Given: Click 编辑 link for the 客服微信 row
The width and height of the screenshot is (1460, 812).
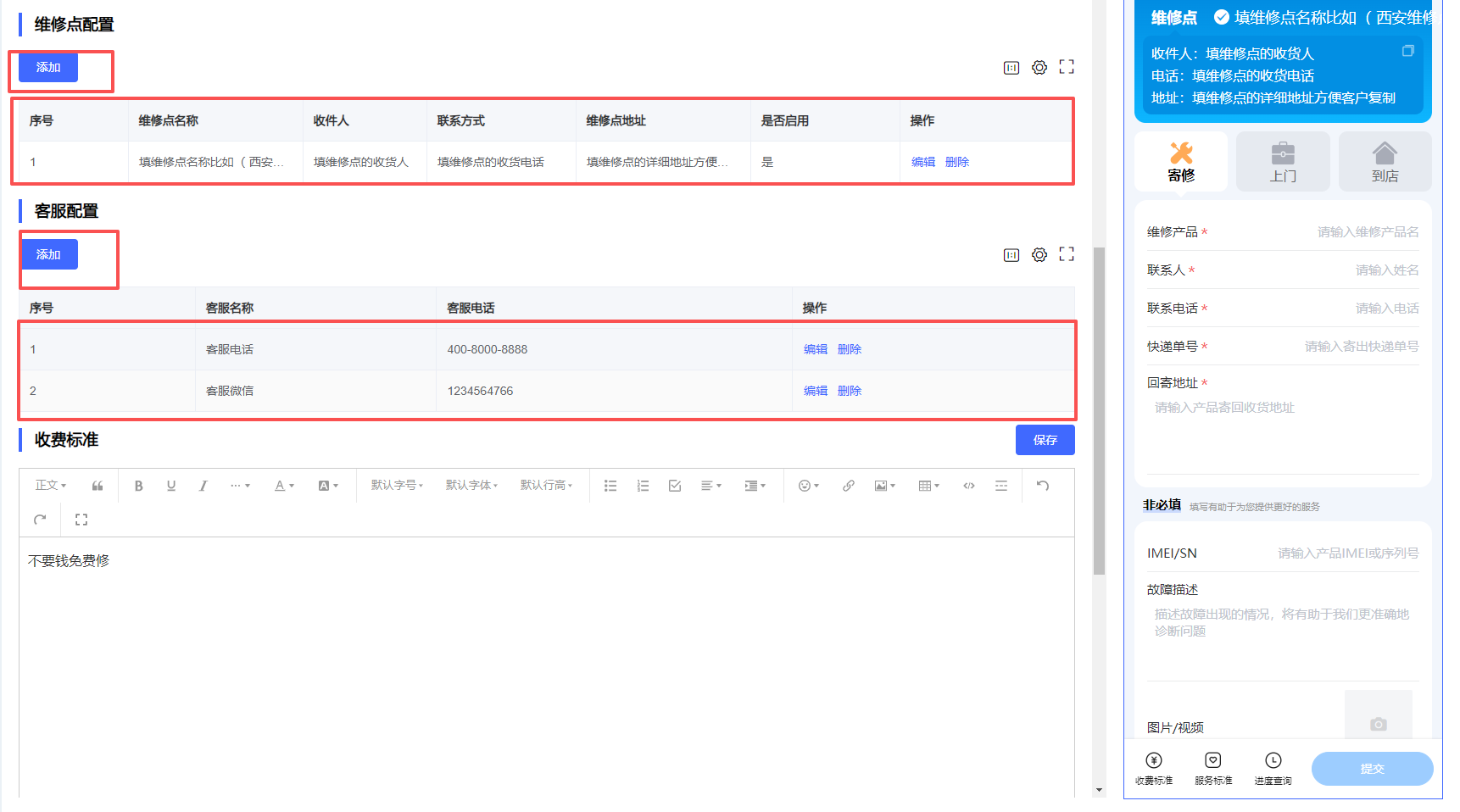Looking at the screenshot, I should pyautogui.click(x=815, y=391).
